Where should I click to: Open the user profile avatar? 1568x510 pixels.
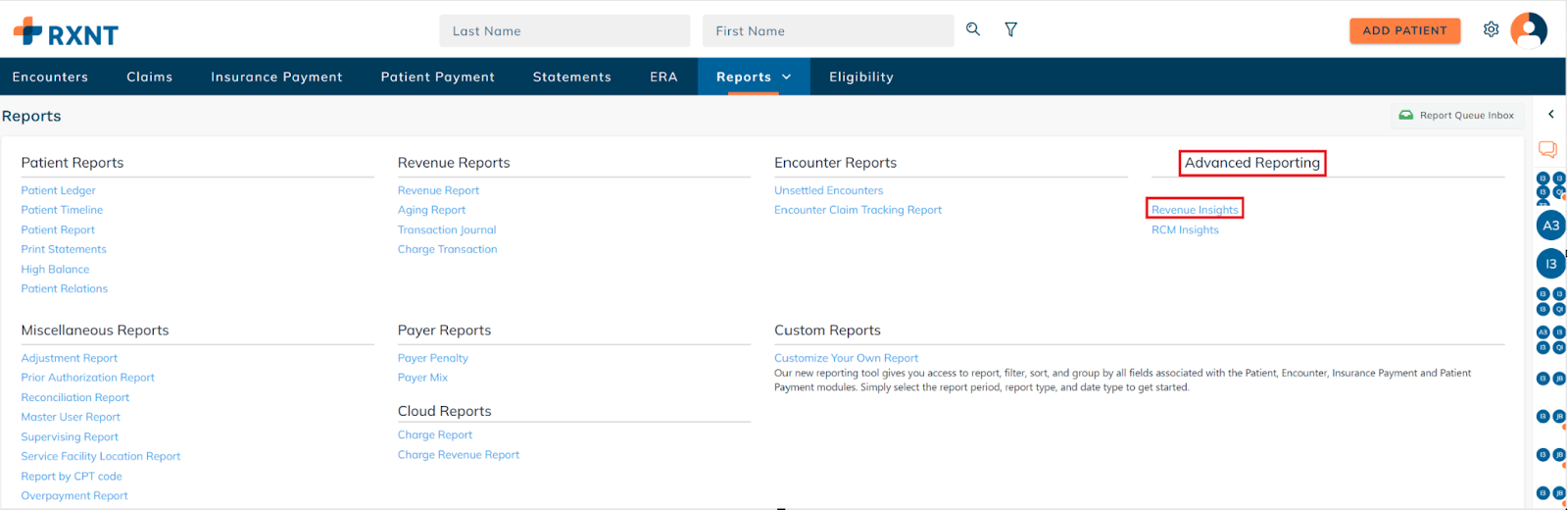click(x=1528, y=30)
